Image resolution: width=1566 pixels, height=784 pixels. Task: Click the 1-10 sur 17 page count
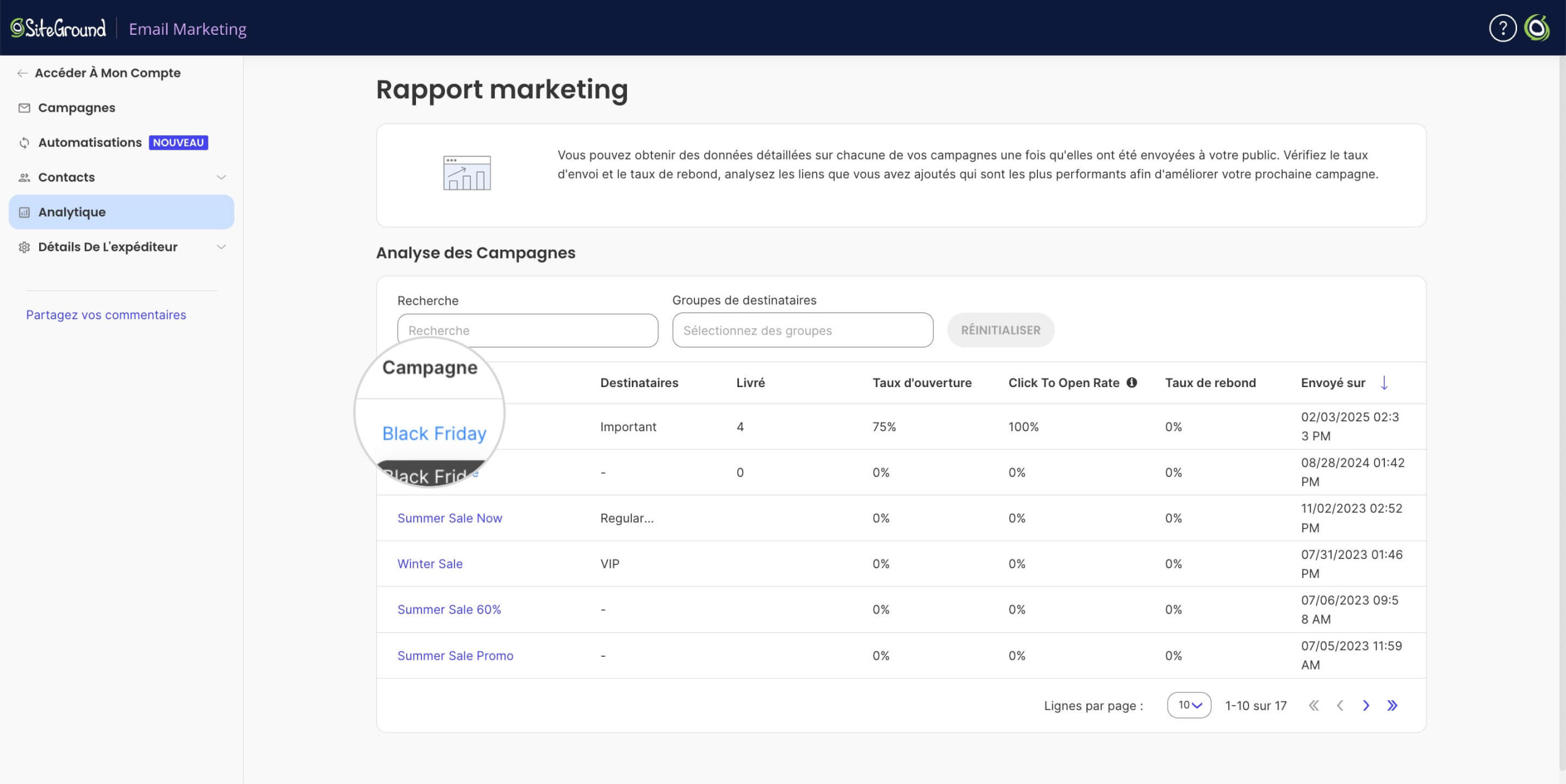1256,706
